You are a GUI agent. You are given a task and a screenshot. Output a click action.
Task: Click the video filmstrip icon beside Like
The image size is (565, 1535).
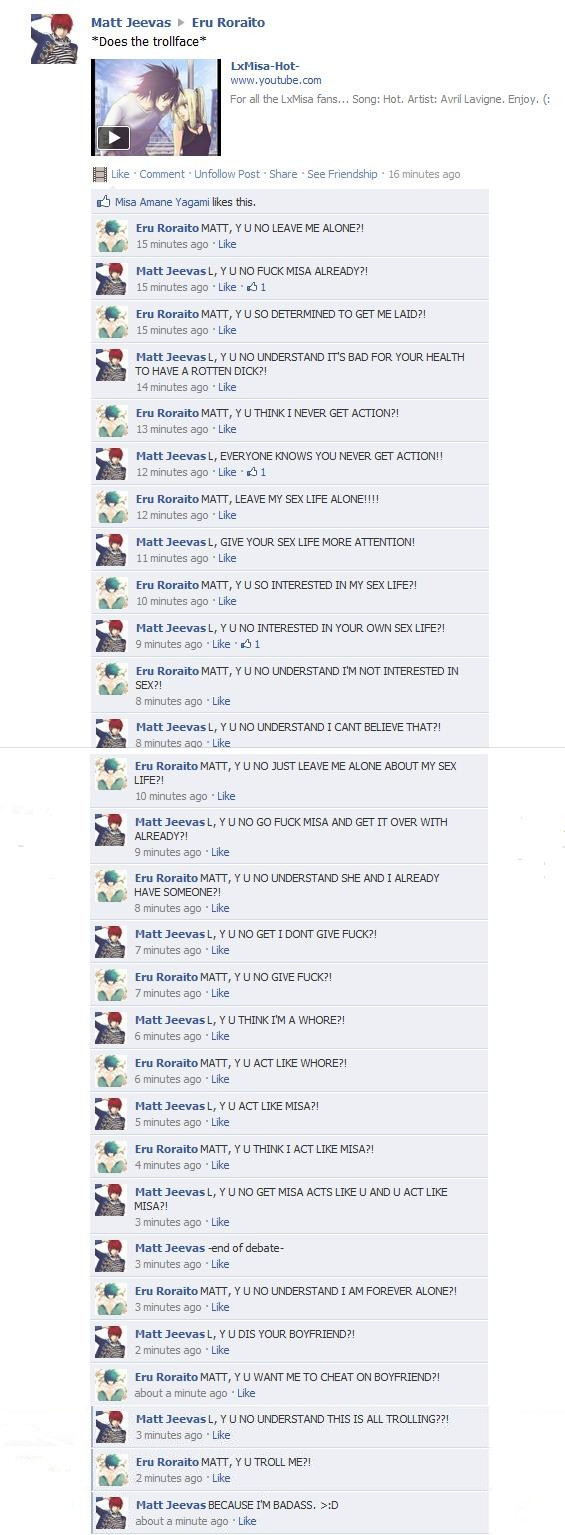(99, 174)
